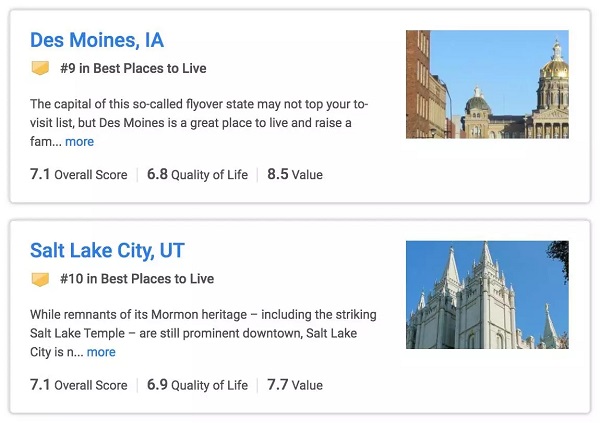Click Salt Lake City 7.7 Value score
This screenshot has height=423, width=600.
click(295, 385)
